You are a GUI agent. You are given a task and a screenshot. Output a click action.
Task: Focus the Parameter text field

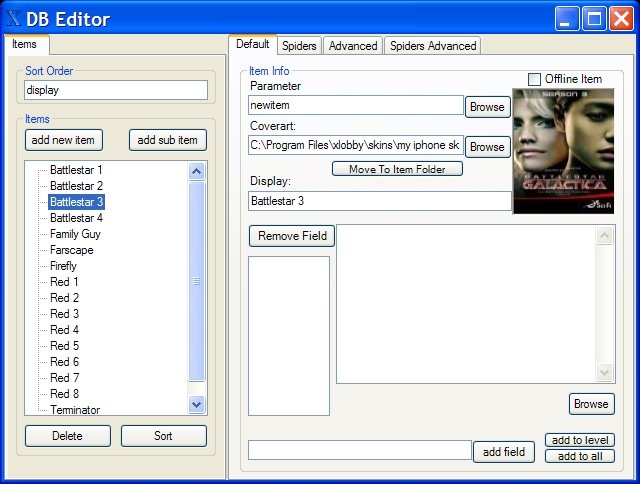(356, 105)
